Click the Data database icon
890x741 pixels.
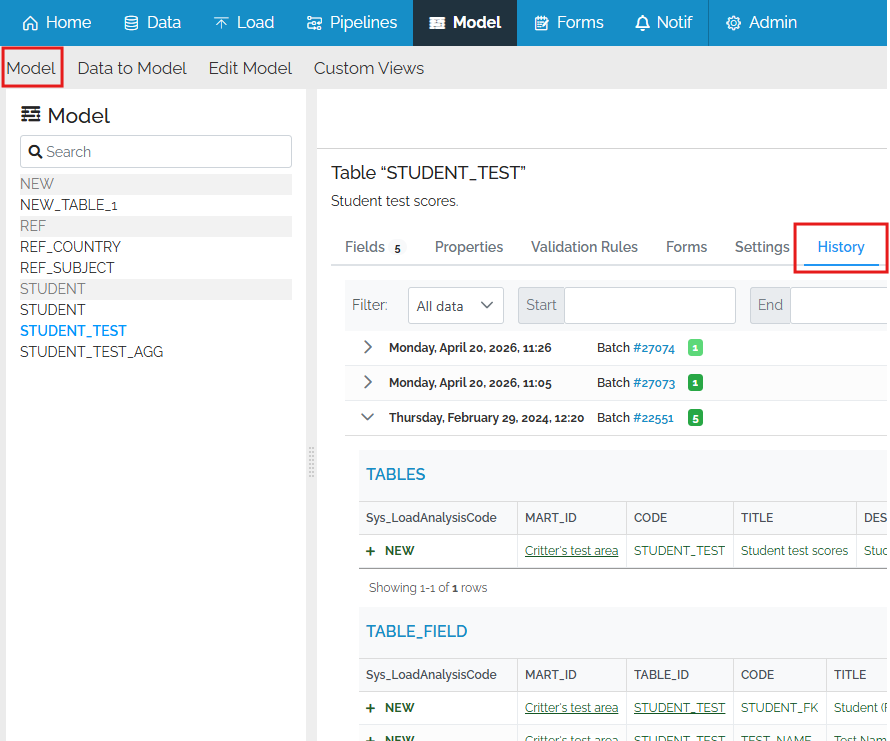click(x=131, y=23)
